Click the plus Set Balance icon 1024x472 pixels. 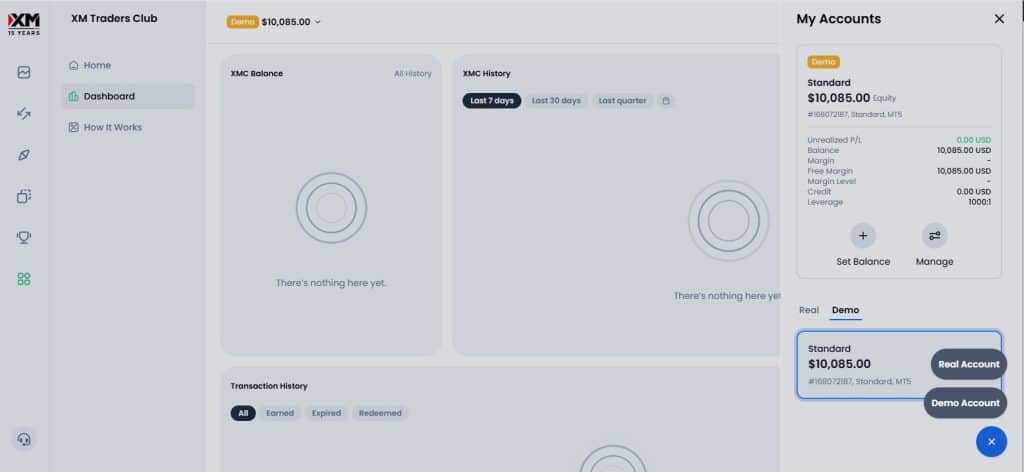coord(863,236)
